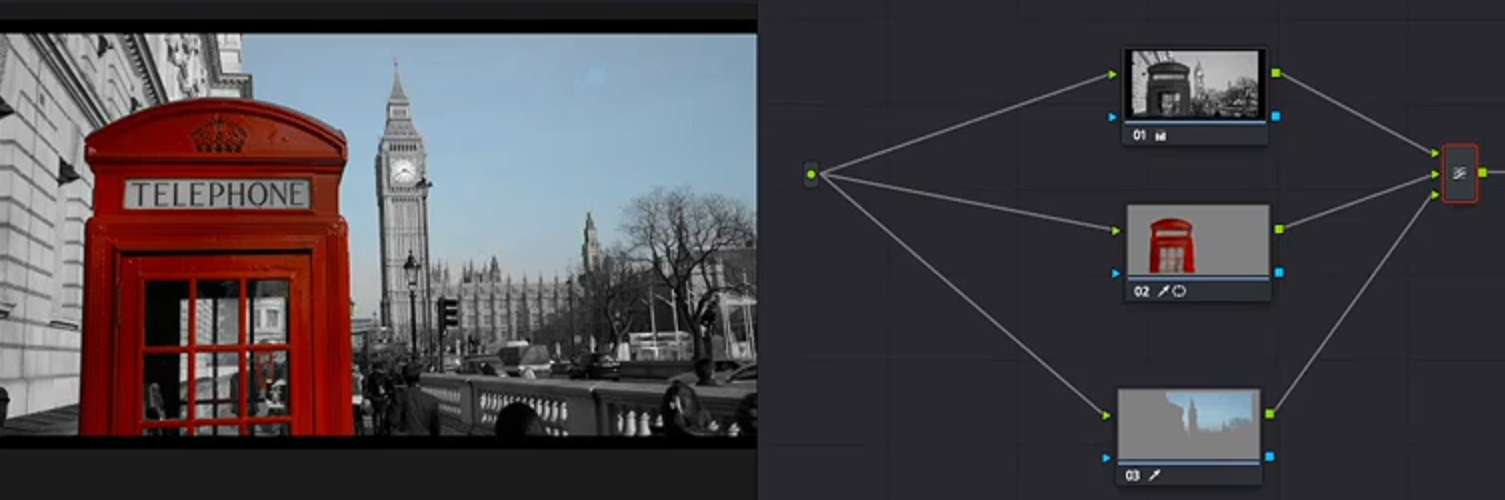Select node 03 blue sky thumbnail
Image resolution: width=1505 pixels, height=500 pixels.
(1188, 425)
